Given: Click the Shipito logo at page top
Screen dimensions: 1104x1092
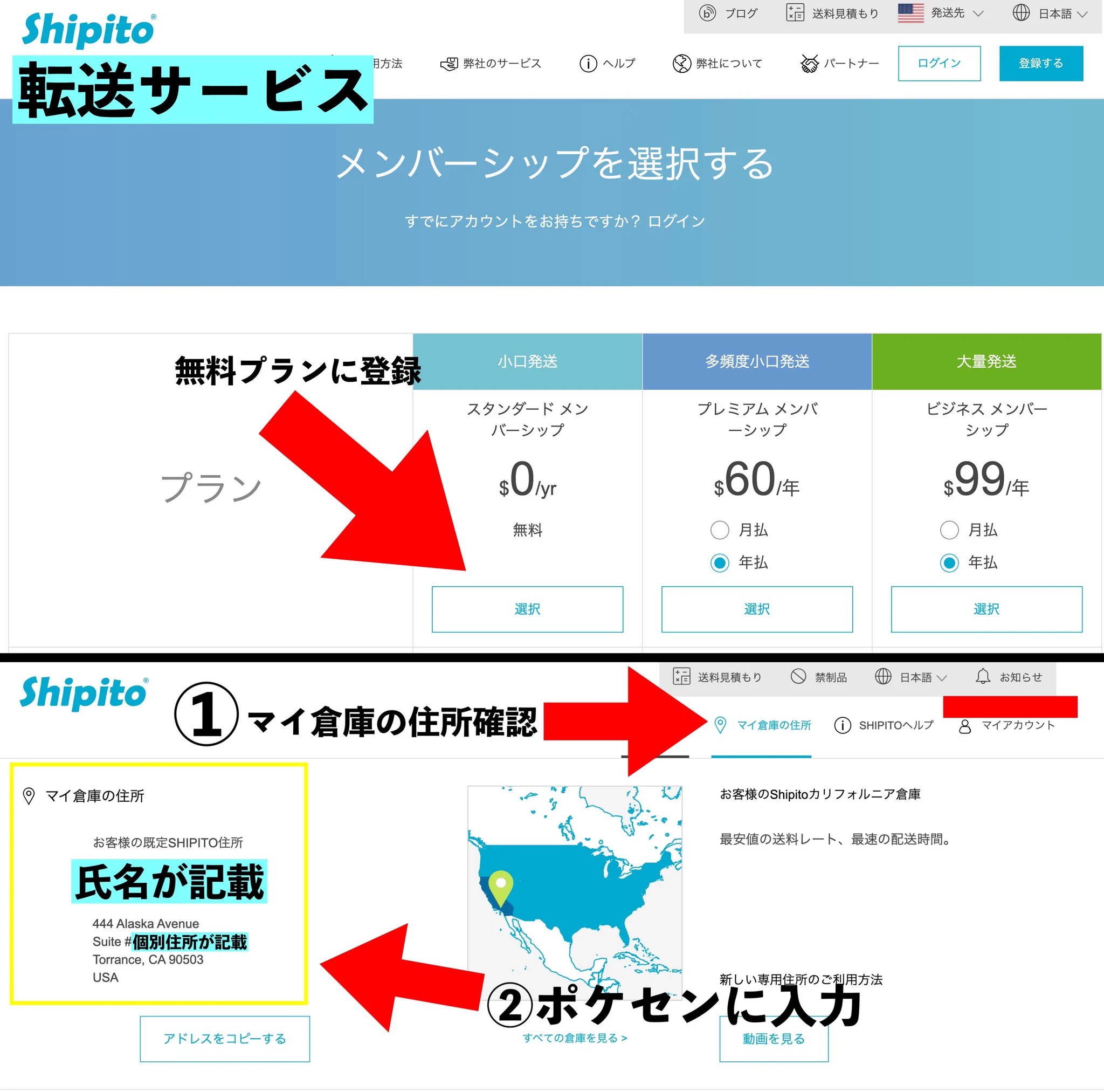Looking at the screenshot, I should (89, 30).
